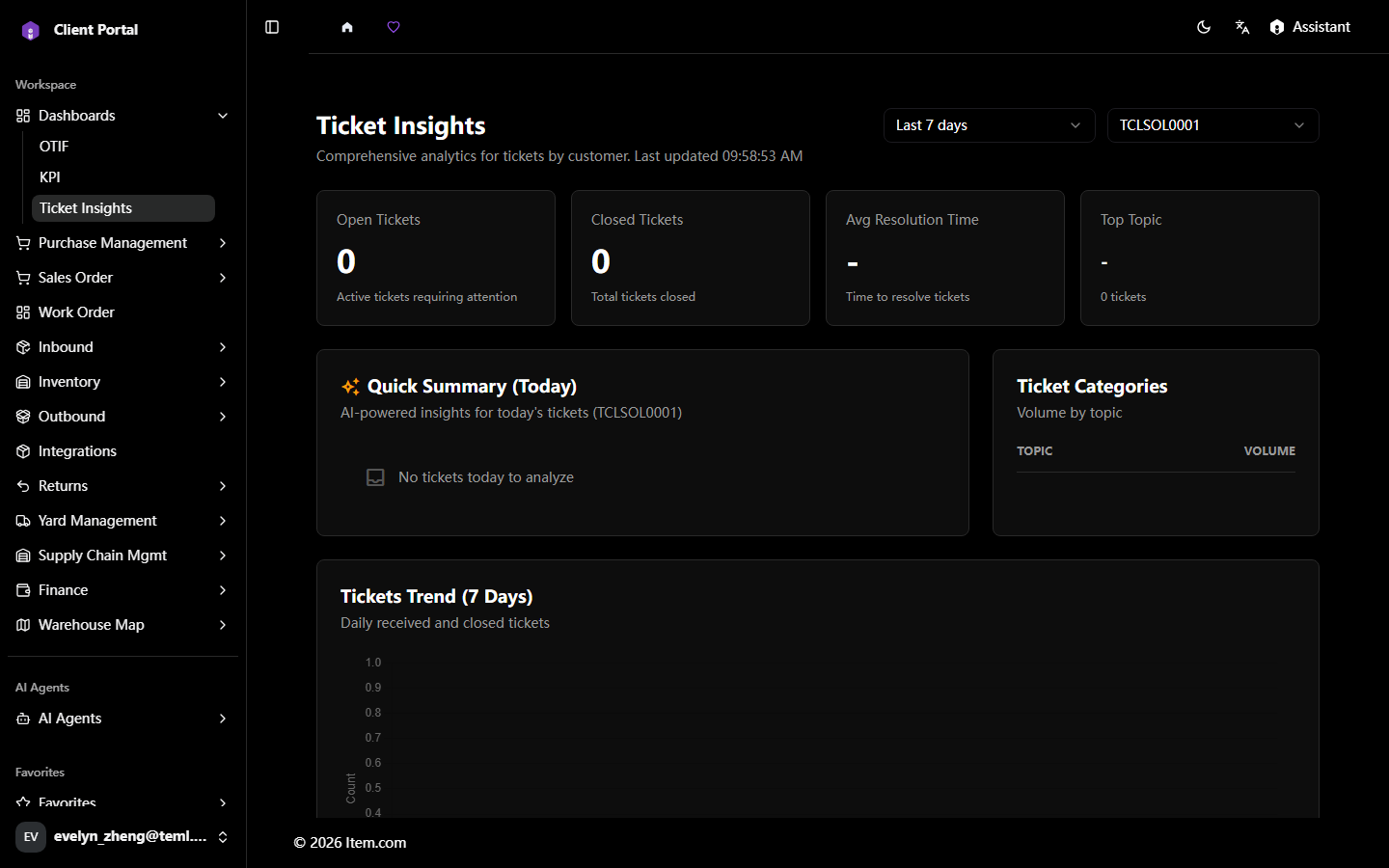
Task: Click the Closed Tickets card
Action: coord(691,258)
